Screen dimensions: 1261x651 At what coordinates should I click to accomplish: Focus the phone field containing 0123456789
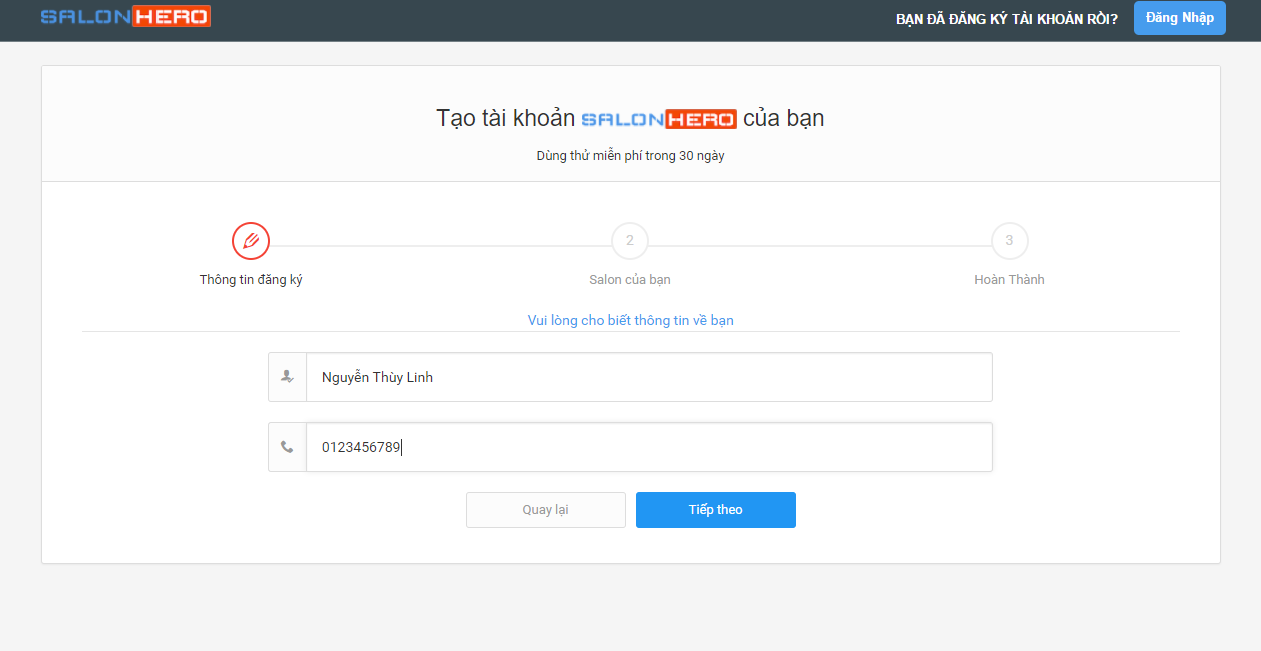tap(649, 447)
